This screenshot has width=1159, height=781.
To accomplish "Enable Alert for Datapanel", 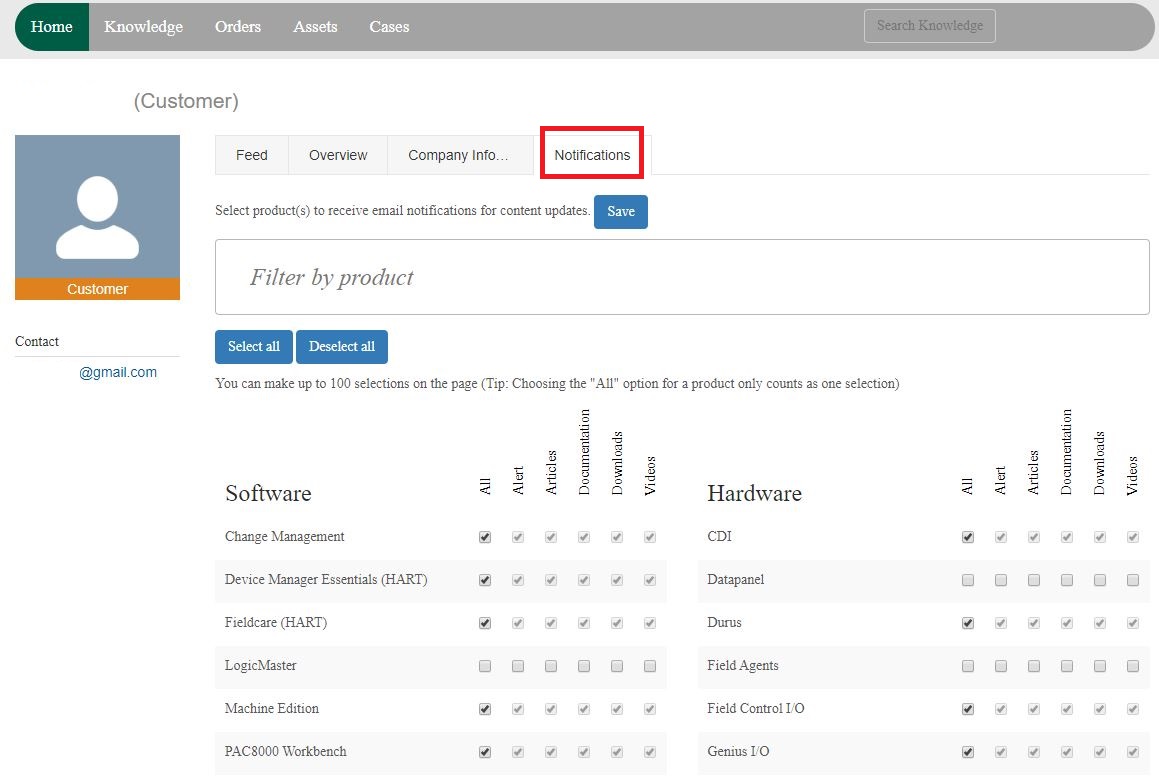I will pyautogui.click(x=1001, y=580).
